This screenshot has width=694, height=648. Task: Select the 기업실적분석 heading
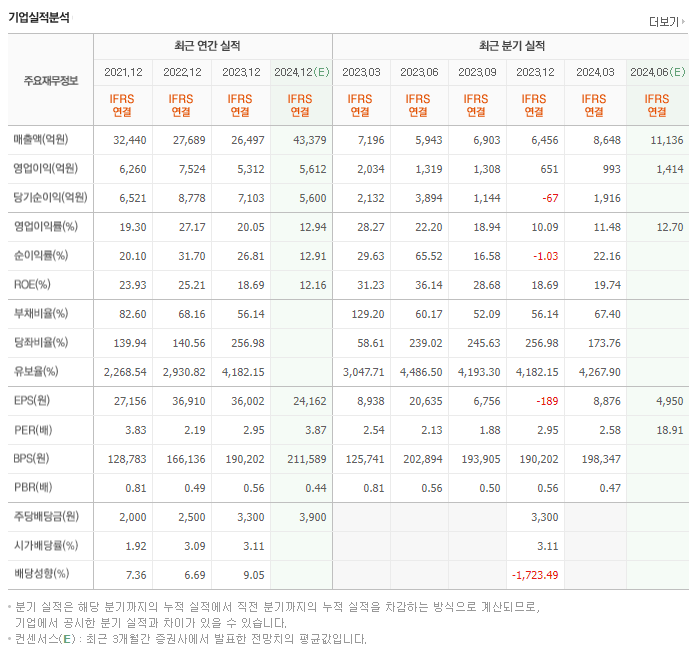[39, 17]
